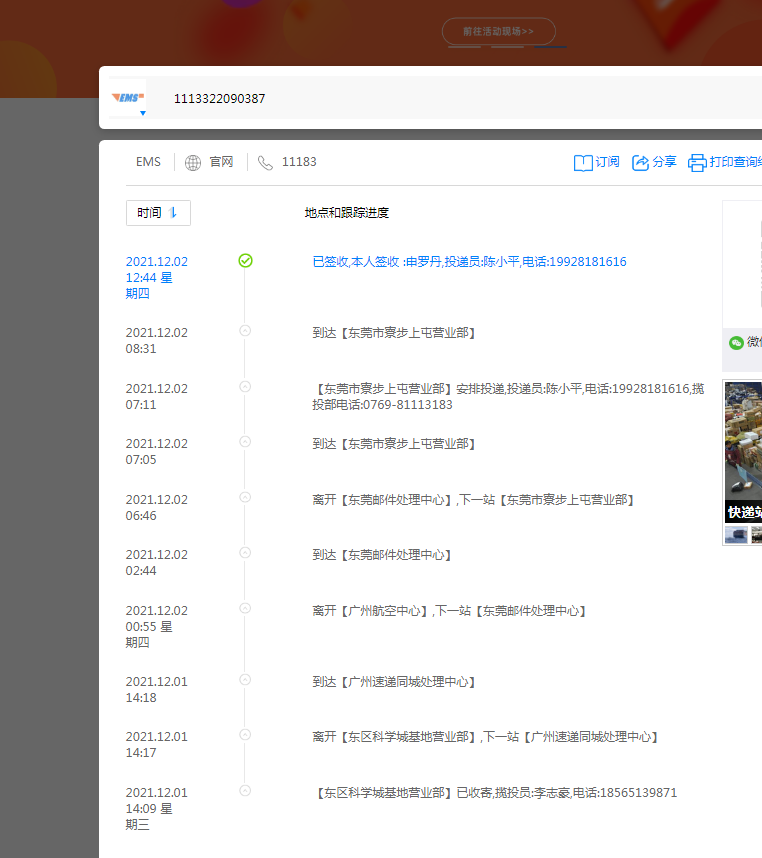Click timeline marker for 到达东莞邮件处理中心
This screenshot has width=762, height=858.
pos(245,553)
